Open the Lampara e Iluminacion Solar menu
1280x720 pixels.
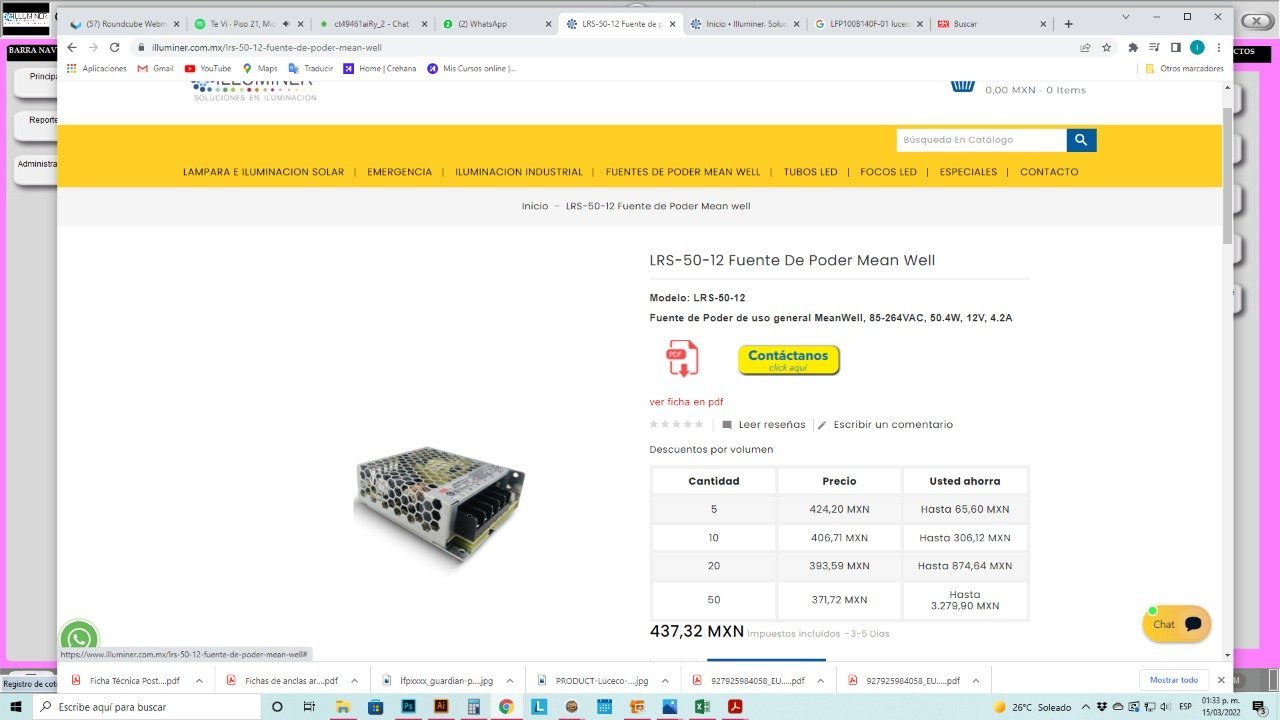pos(263,172)
